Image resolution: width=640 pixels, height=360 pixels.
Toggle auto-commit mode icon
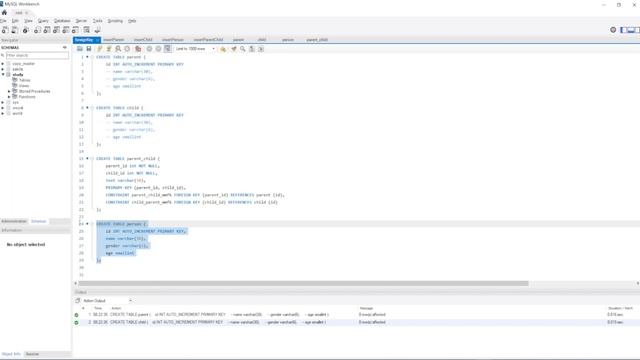coord(168,49)
